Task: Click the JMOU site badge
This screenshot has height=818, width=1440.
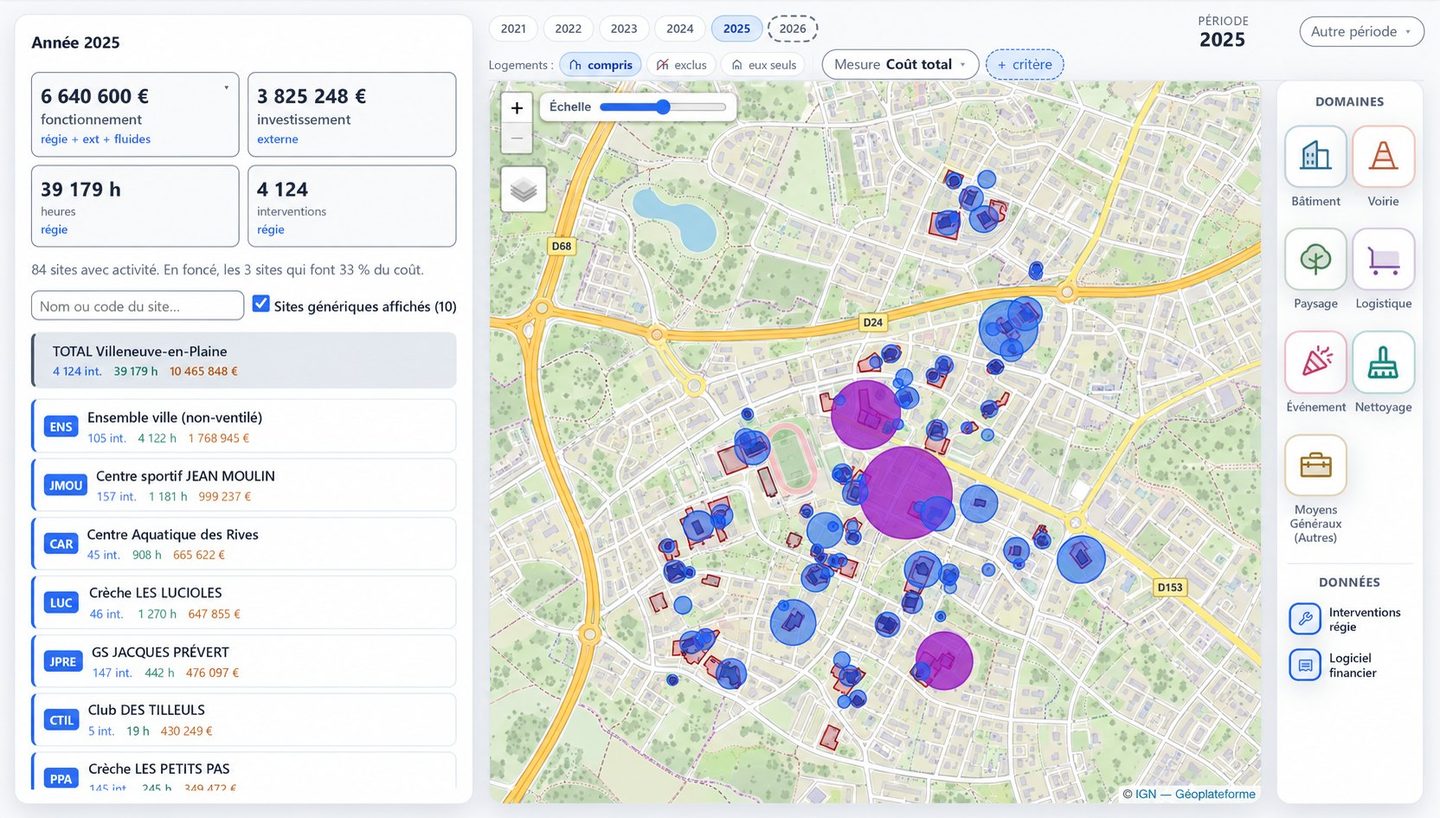Action: 66,486
